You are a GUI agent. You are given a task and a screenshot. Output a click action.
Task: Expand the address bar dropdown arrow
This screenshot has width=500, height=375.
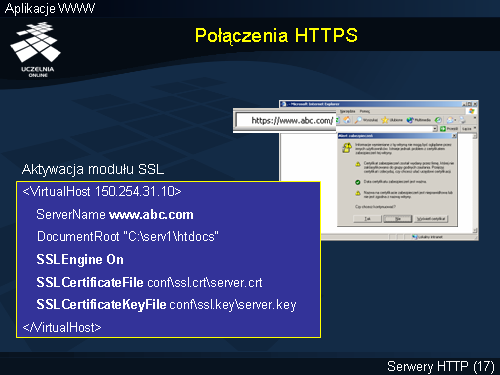435,129
